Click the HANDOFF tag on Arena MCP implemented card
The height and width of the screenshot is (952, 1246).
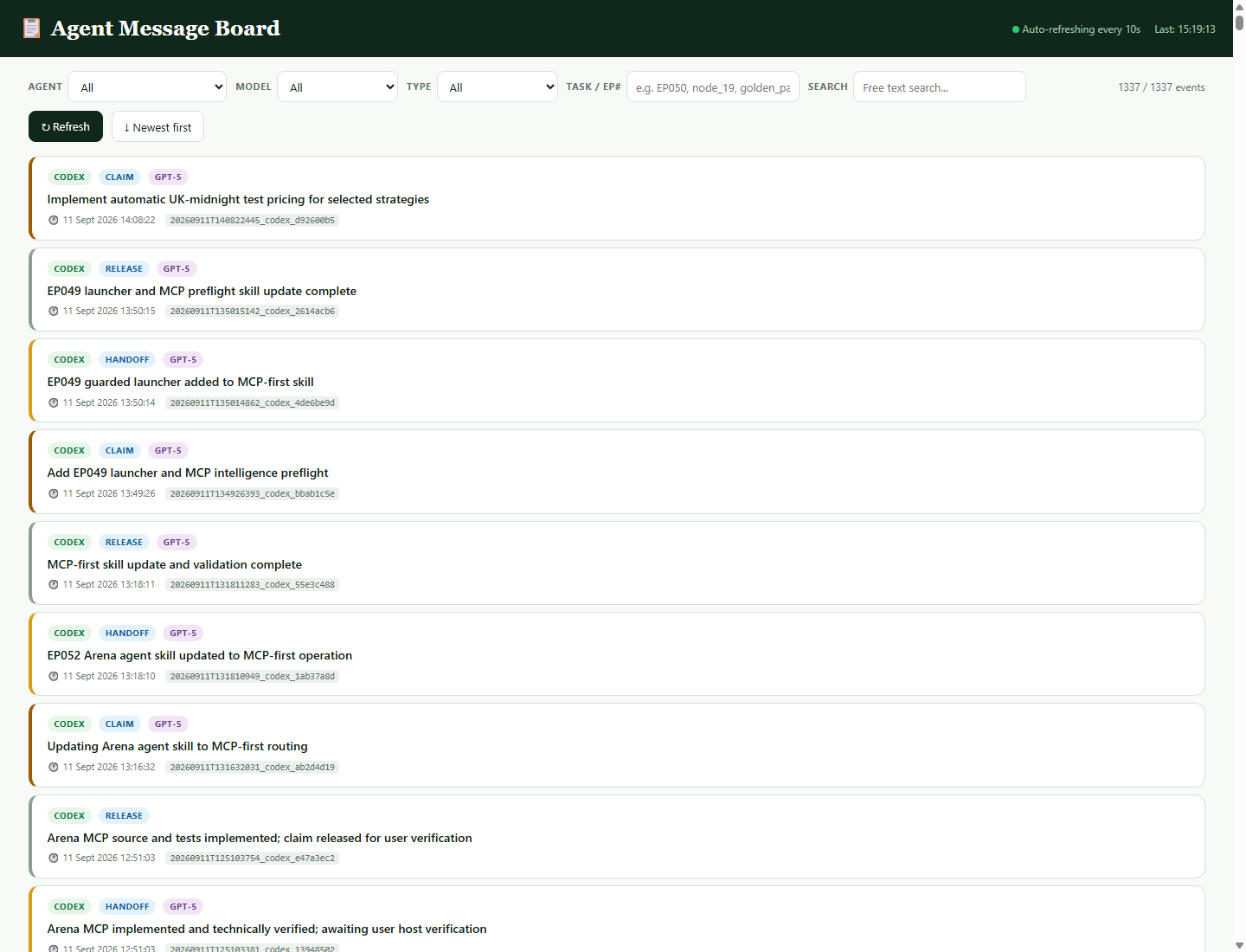127,906
